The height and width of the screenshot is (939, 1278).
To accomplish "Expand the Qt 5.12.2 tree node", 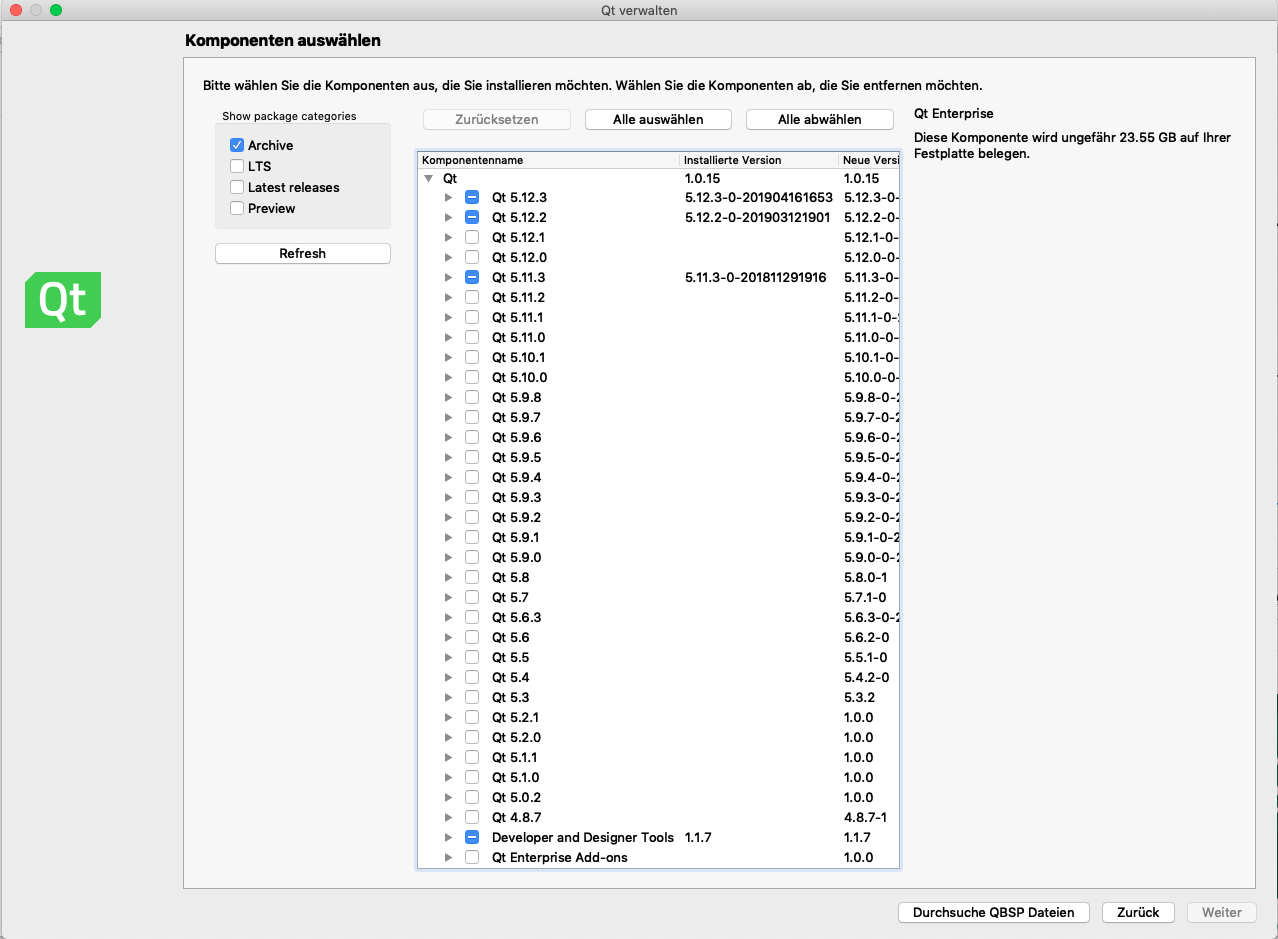I will [x=449, y=217].
